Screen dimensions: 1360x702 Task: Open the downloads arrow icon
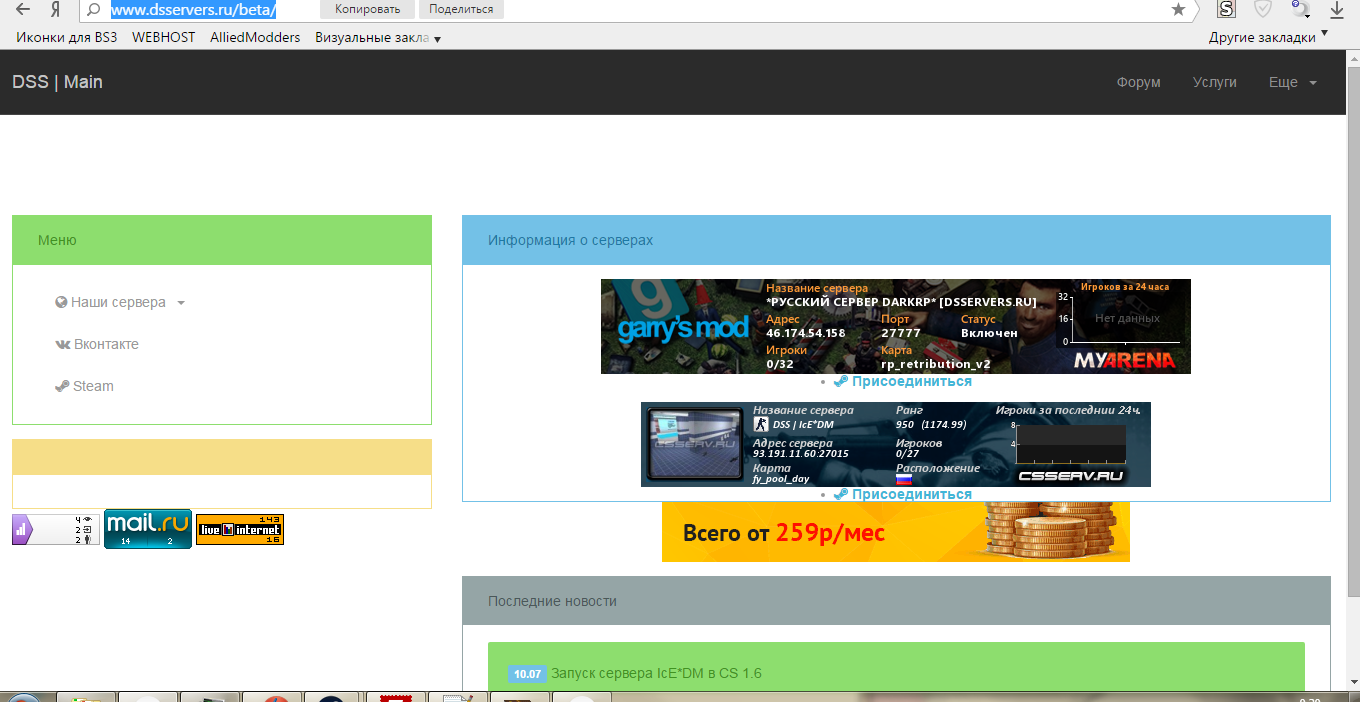[x=1337, y=9]
